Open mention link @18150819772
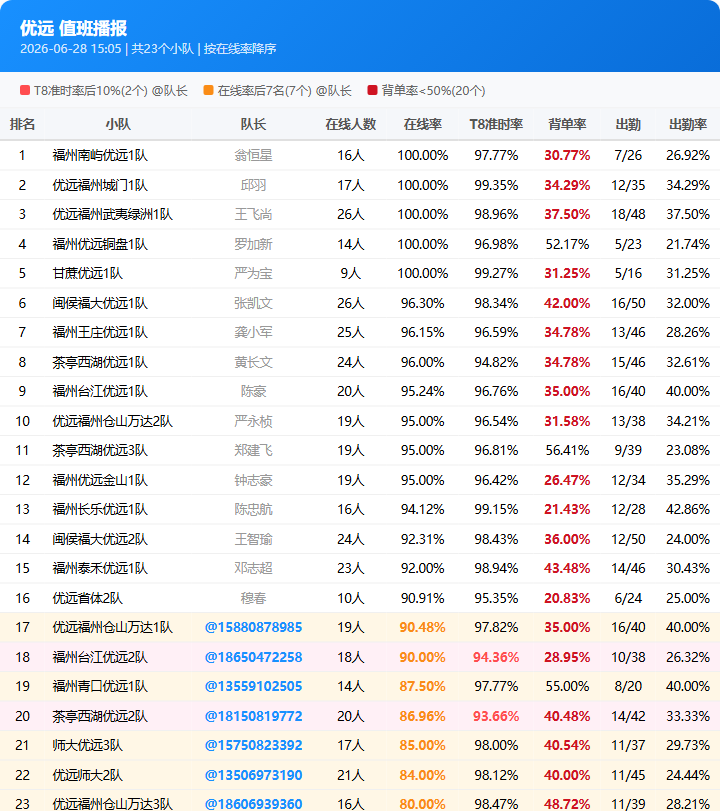This screenshot has width=720, height=811. coord(253,716)
